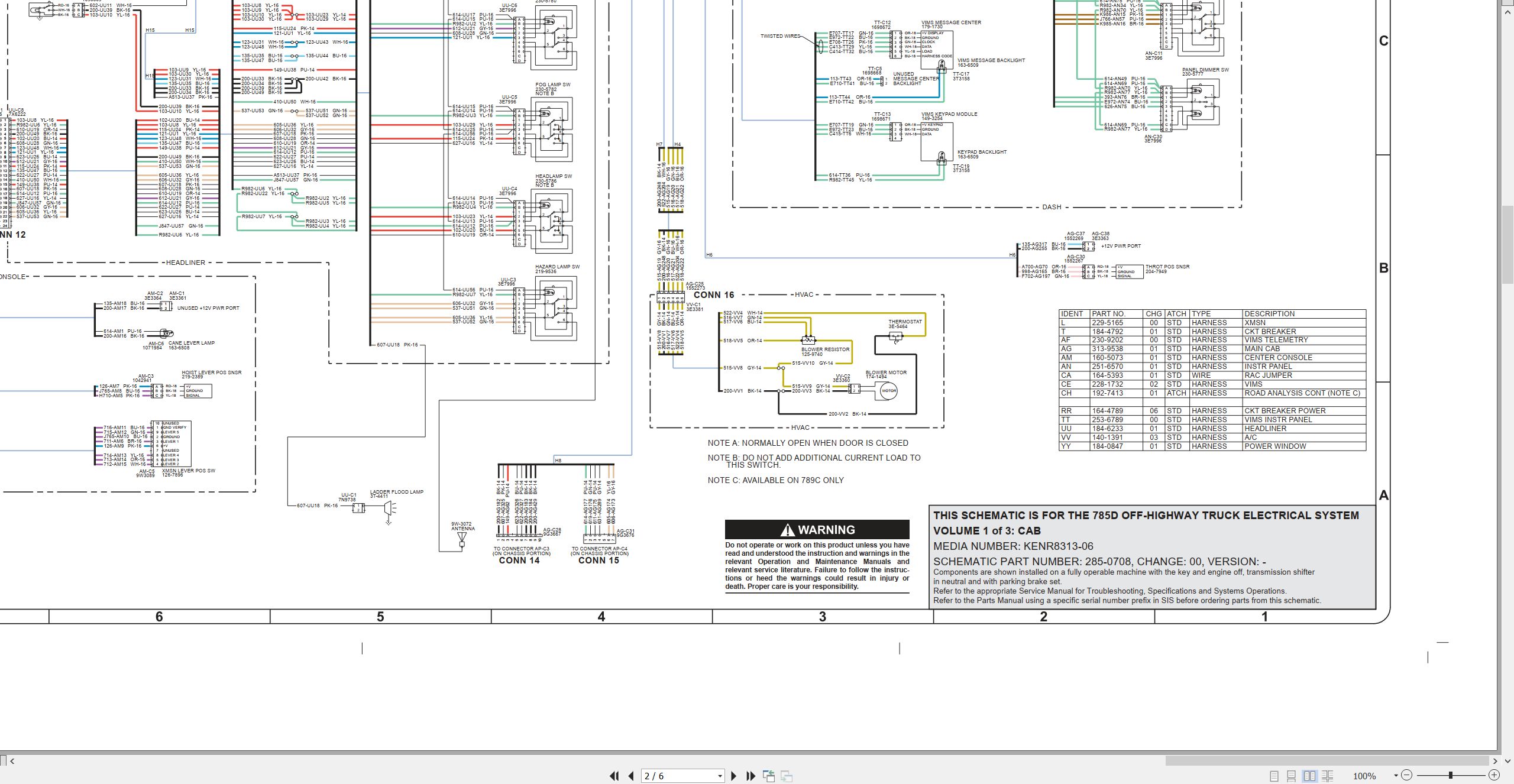Click the 'FOG LAMP SW' label
Viewport: 1514px width, 784px height.
coord(553,85)
